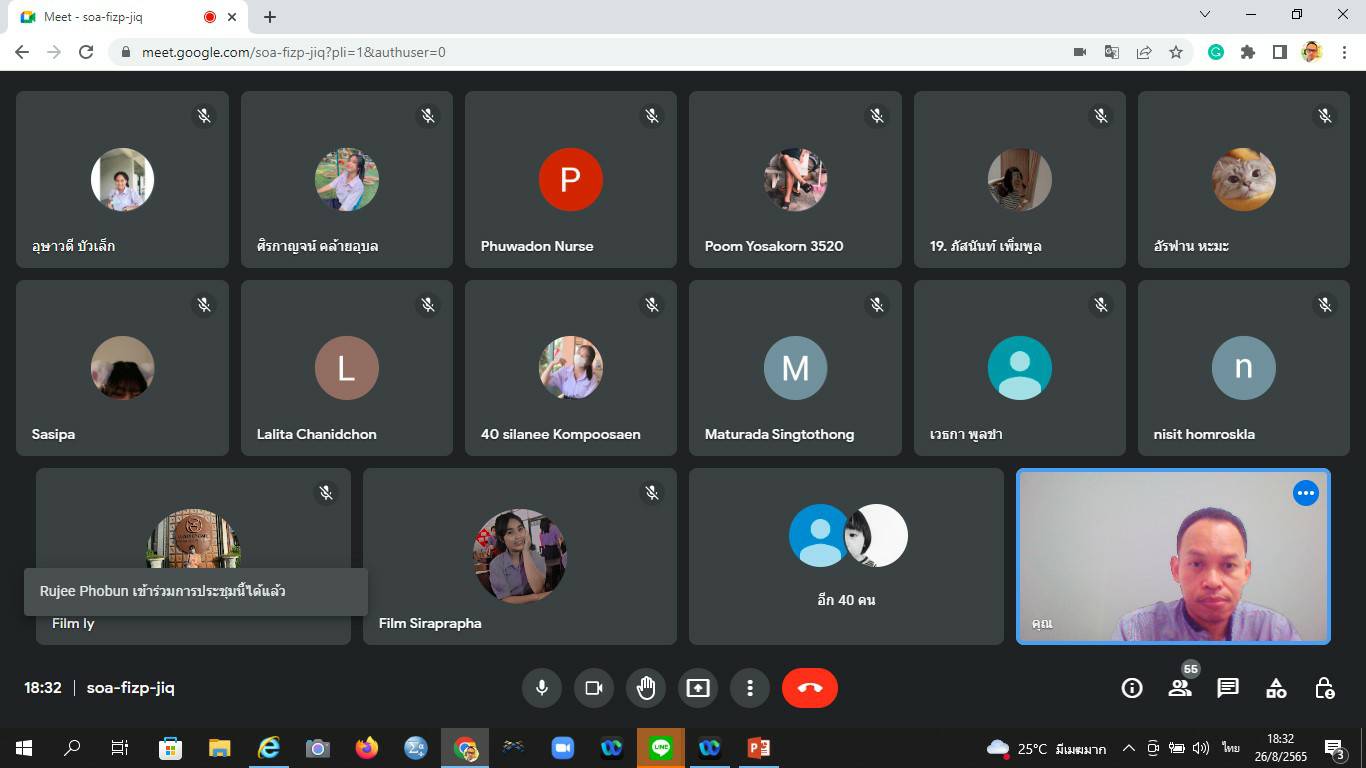Open the Activities panel icon
Screen dimensions: 1366x768
[x=1276, y=688]
